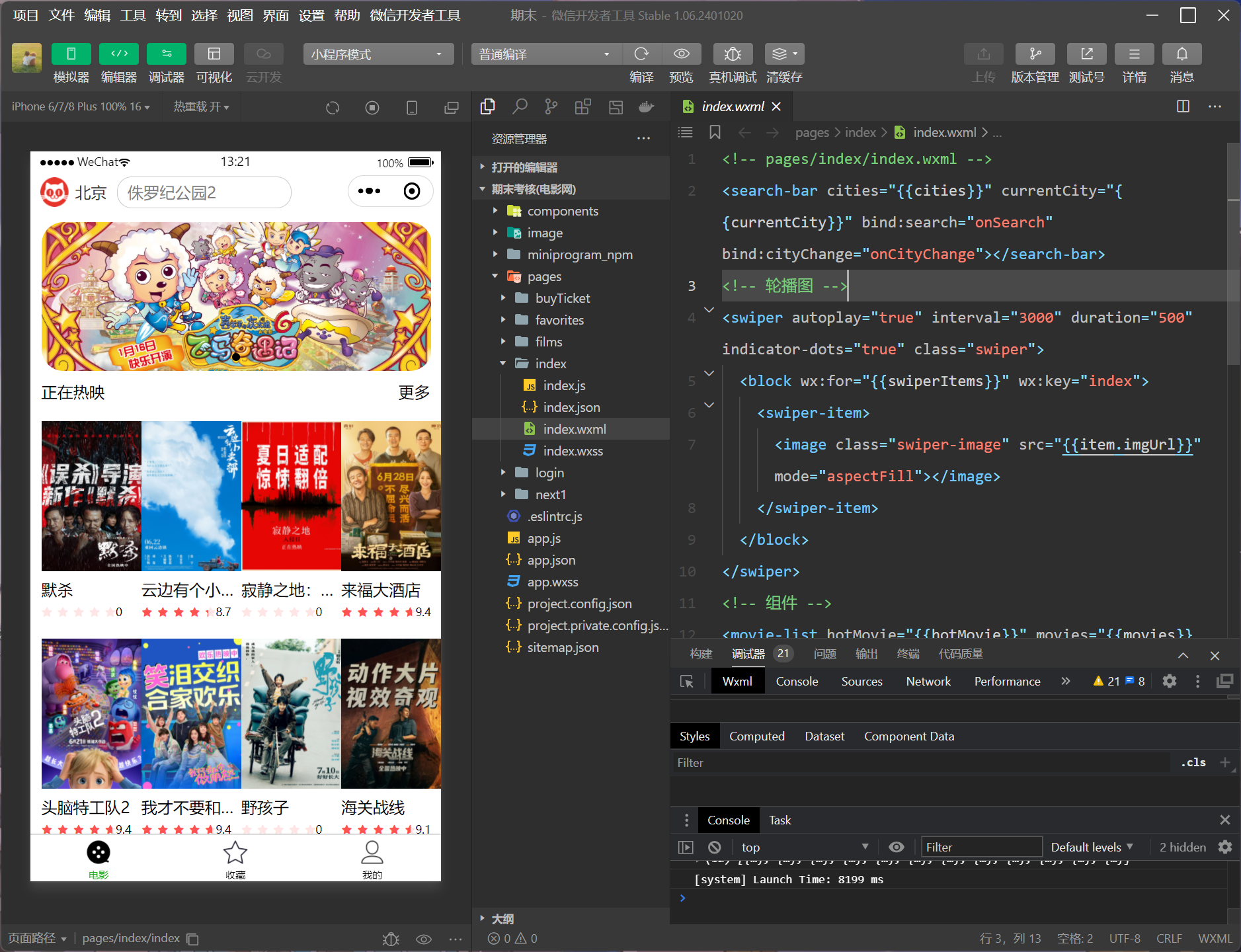This screenshot has width=1241, height=952.
Task: Click the 默杀 movie poster thumbnail
Action: pos(91,496)
